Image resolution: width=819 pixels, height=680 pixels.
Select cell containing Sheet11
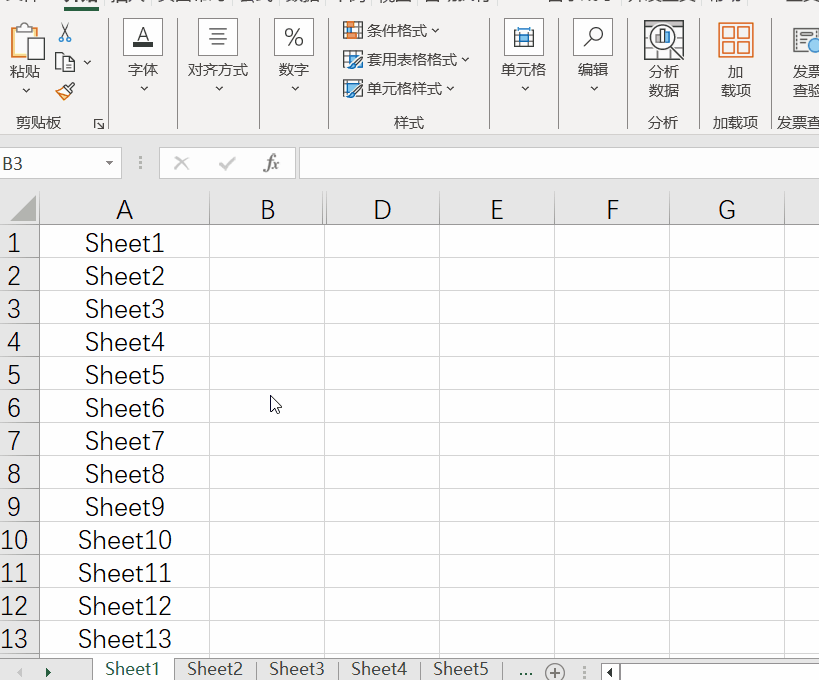(x=124, y=572)
